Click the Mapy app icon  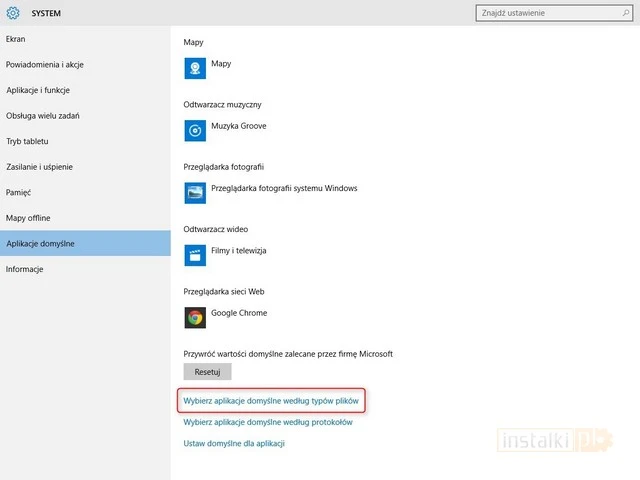point(195,68)
